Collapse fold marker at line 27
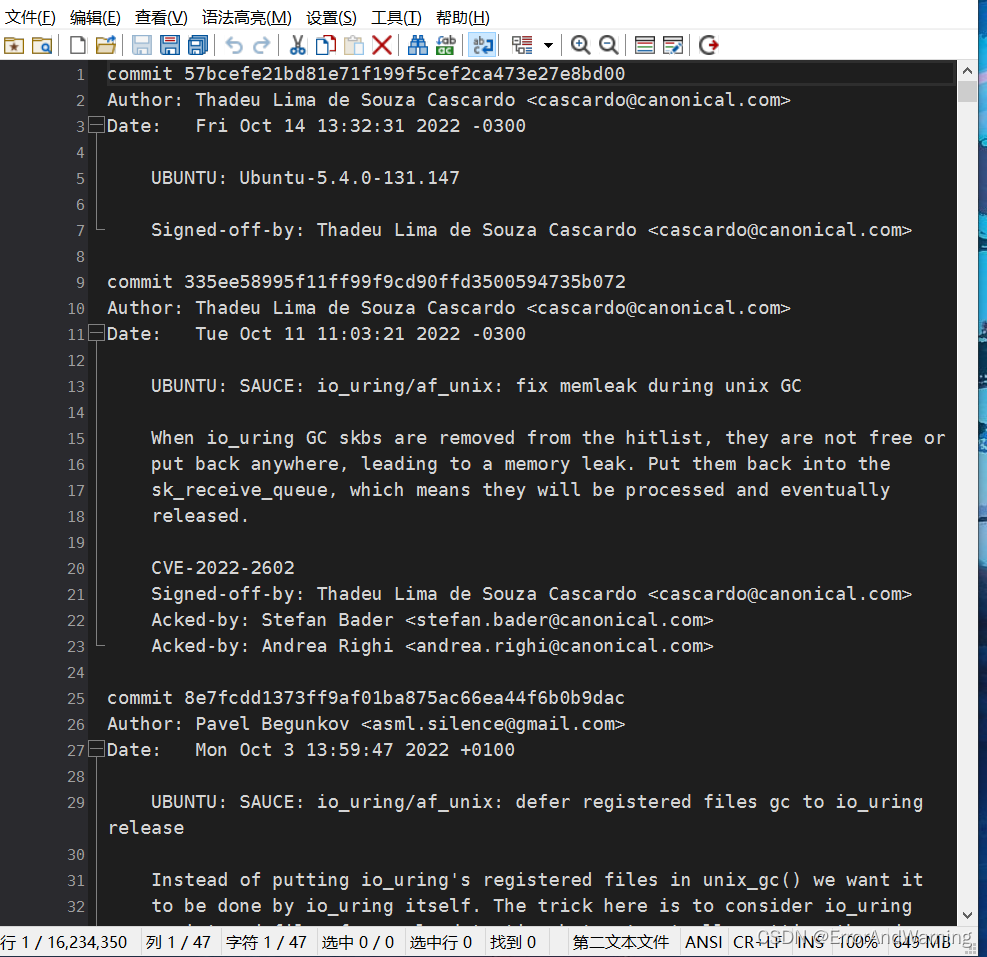The width and height of the screenshot is (987, 957). point(96,749)
